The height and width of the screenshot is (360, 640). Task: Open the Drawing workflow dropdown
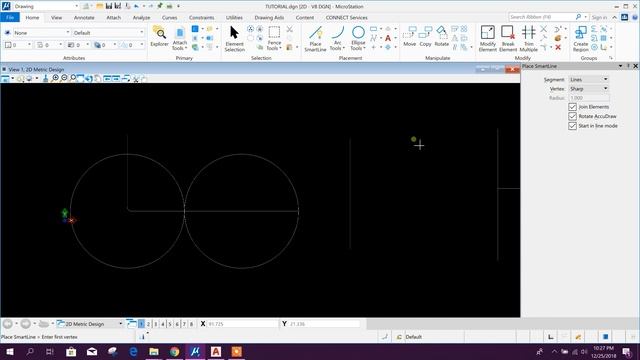tap(46, 6)
